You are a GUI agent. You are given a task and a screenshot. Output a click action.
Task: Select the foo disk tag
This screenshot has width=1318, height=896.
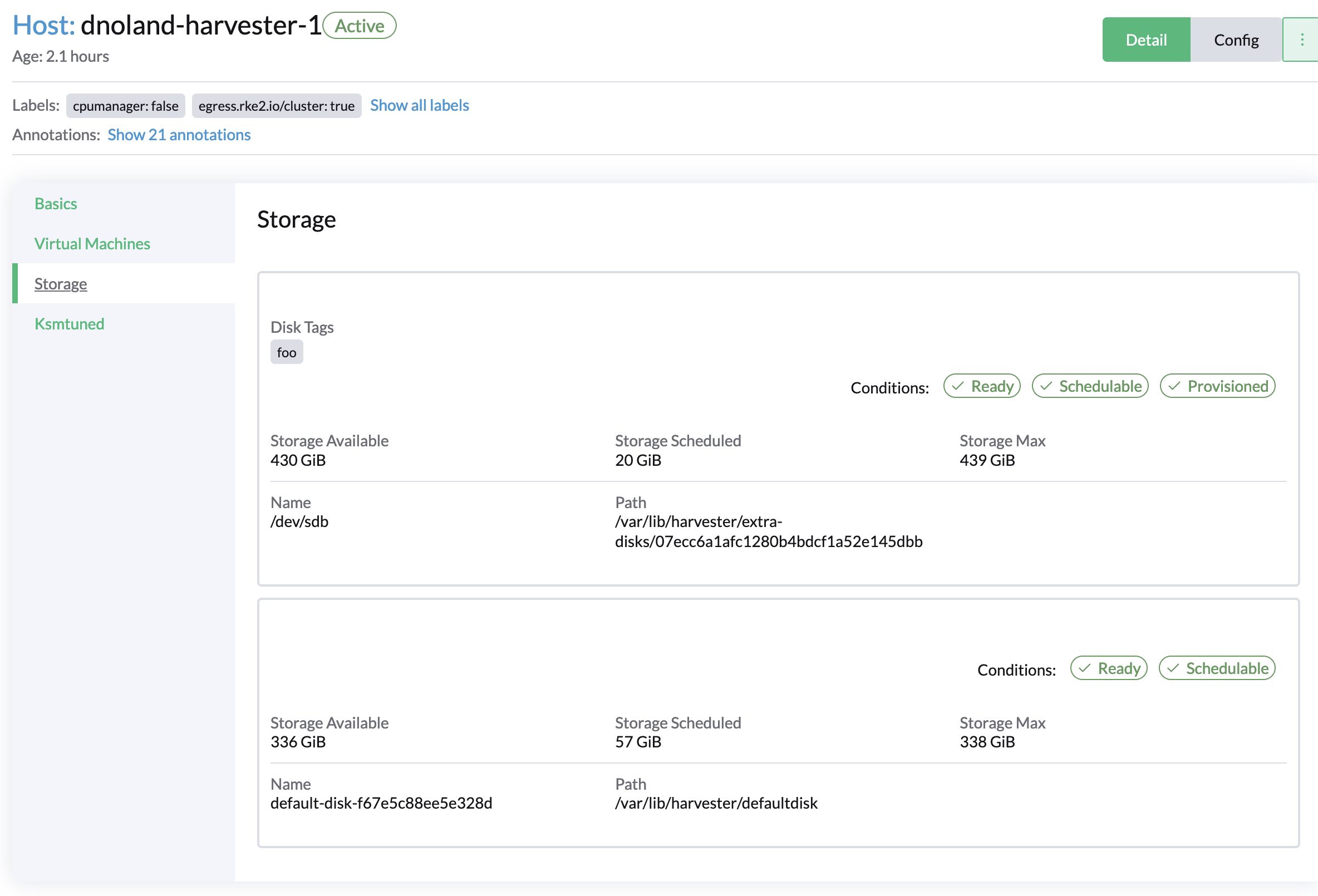pos(287,352)
